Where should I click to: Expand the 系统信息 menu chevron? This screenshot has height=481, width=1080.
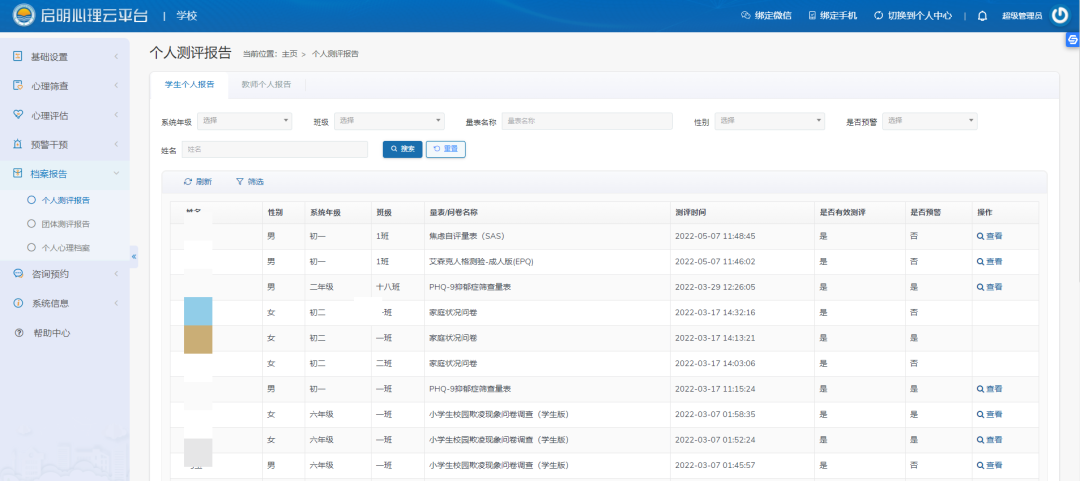click(x=116, y=303)
